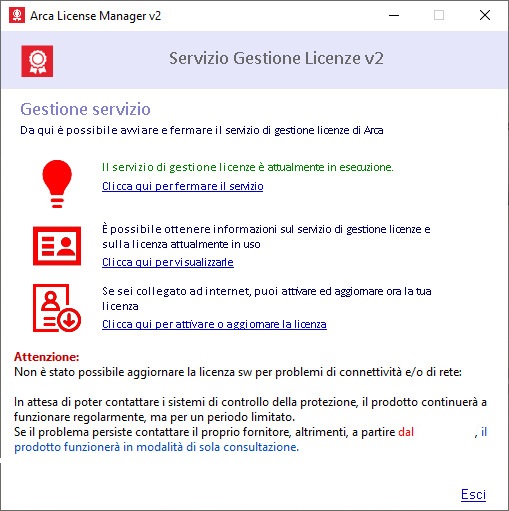Click 'Se sei collegato ad internet' text
509x511 pixels.
(267, 298)
